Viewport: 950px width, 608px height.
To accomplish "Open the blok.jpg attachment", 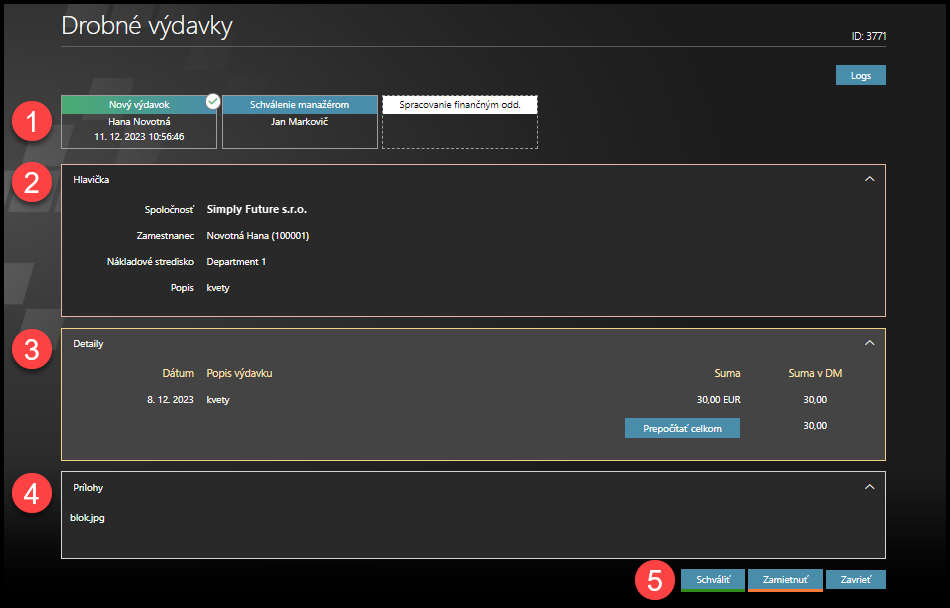I will point(87,518).
